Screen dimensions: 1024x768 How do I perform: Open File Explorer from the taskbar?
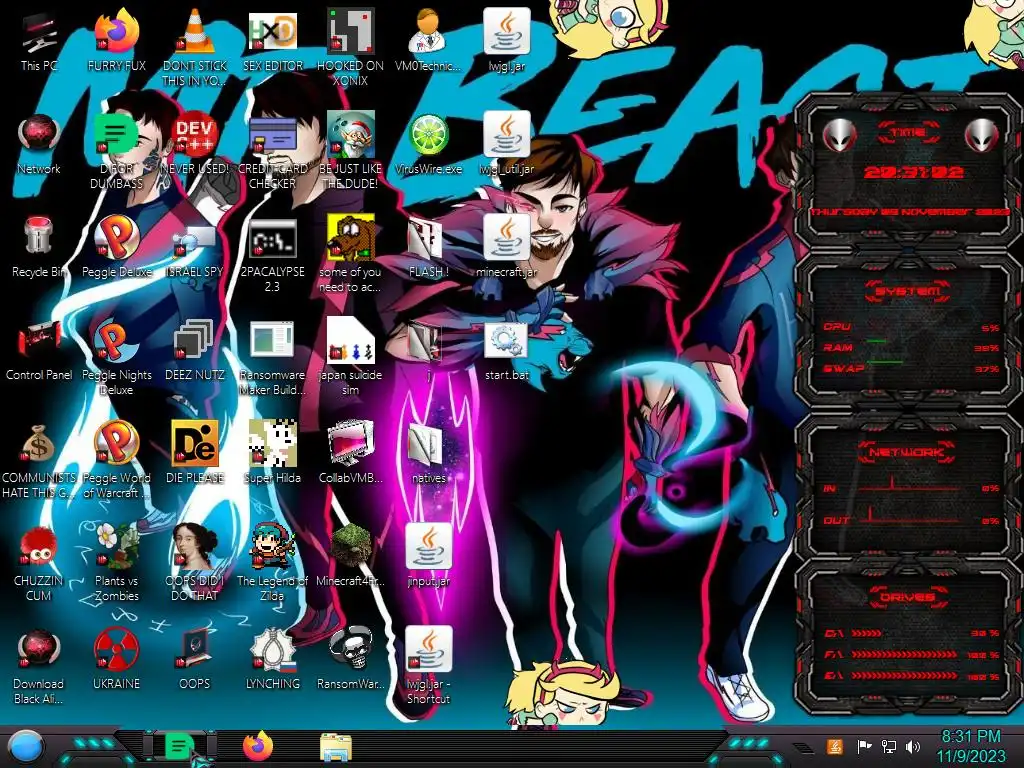click(x=336, y=747)
